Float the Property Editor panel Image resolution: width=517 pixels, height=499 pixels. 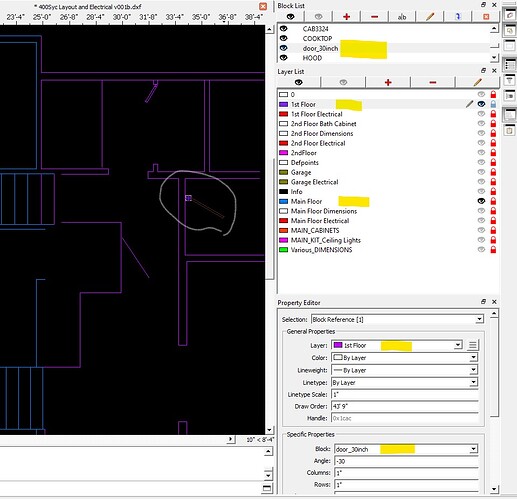[483, 302]
